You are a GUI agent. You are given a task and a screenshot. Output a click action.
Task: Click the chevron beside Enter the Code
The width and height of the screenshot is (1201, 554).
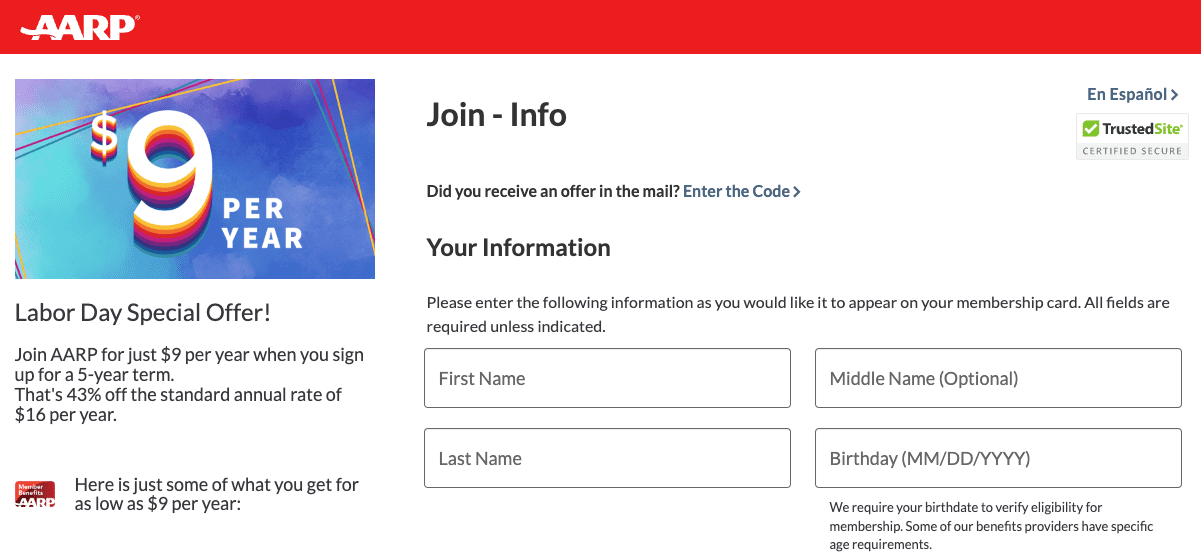point(796,191)
